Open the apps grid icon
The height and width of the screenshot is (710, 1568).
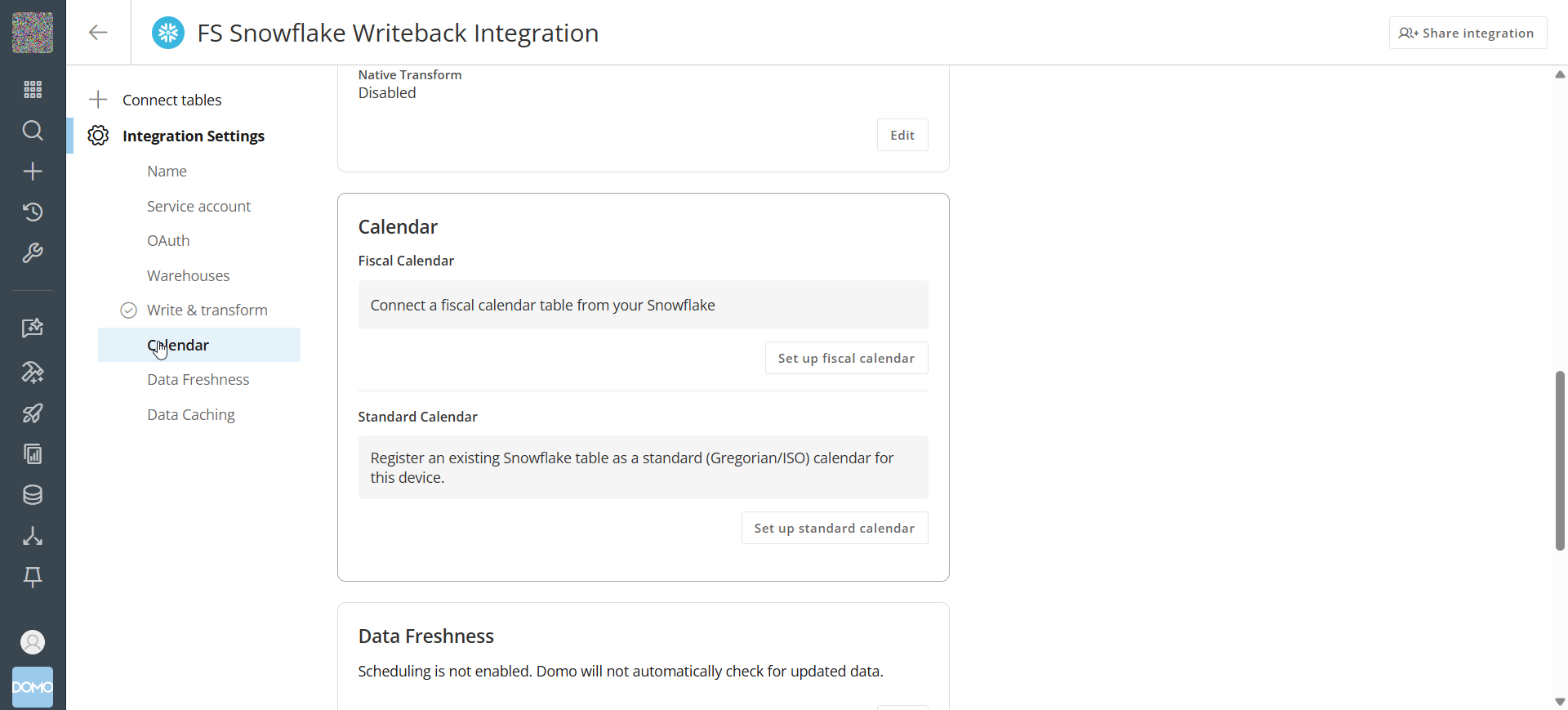point(33,90)
